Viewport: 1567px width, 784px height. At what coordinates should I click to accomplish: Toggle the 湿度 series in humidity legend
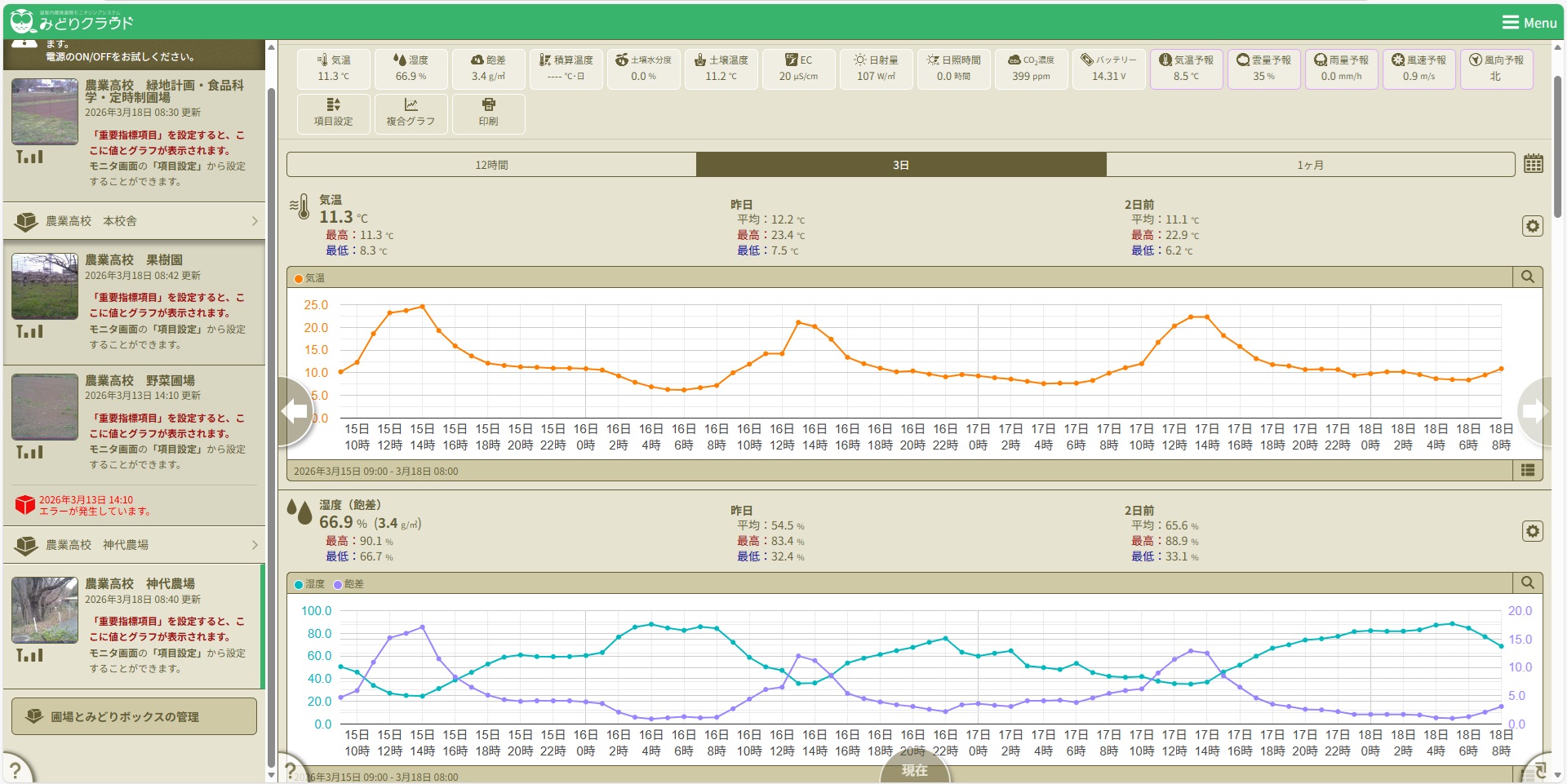pos(309,584)
